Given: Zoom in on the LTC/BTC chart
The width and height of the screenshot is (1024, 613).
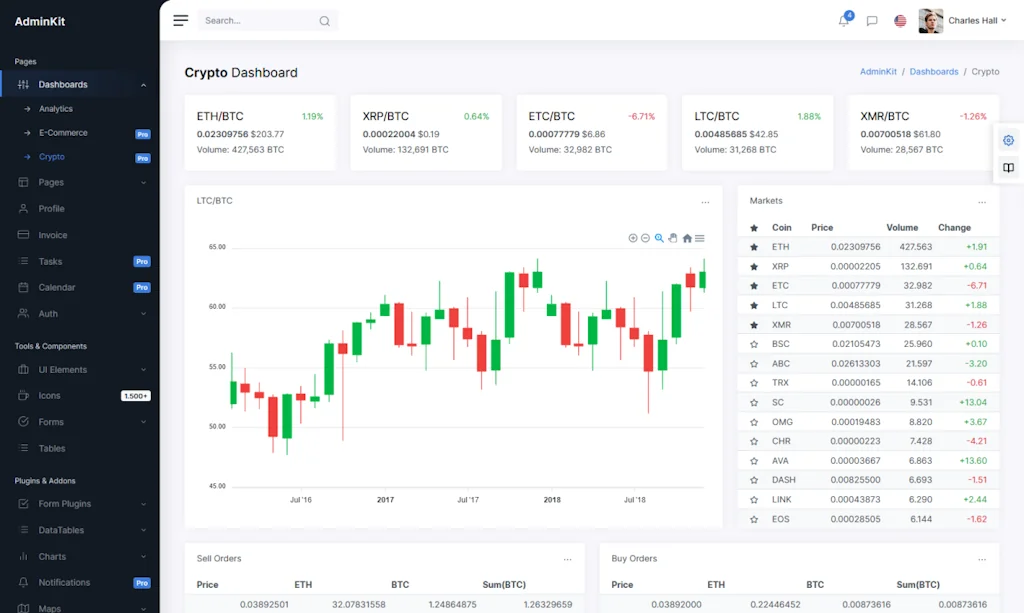Looking at the screenshot, I should (632, 238).
